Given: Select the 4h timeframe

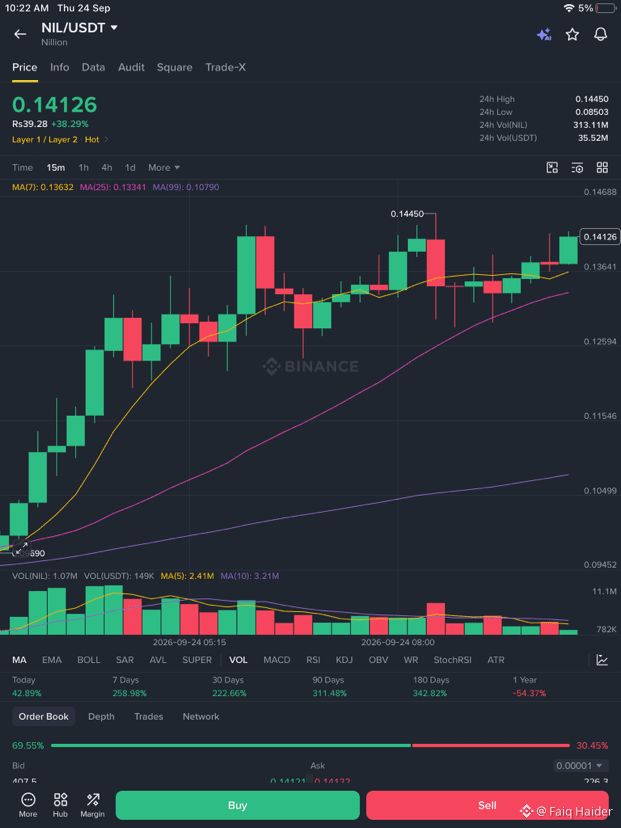Looking at the screenshot, I should click(x=107, y=167).
